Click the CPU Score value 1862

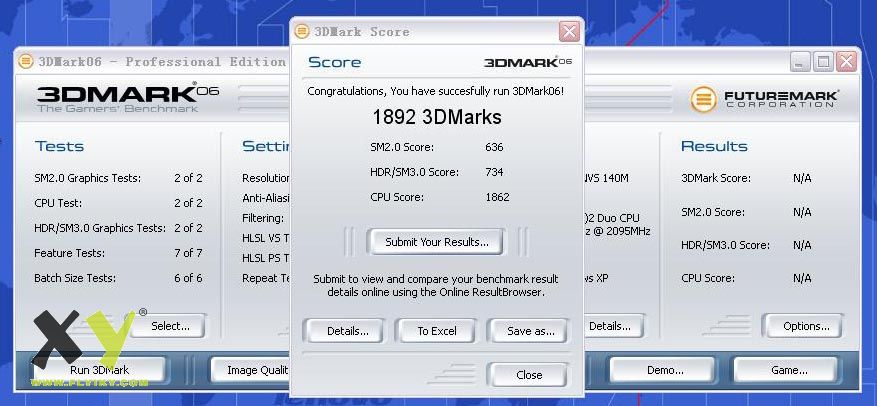[497, 197]
